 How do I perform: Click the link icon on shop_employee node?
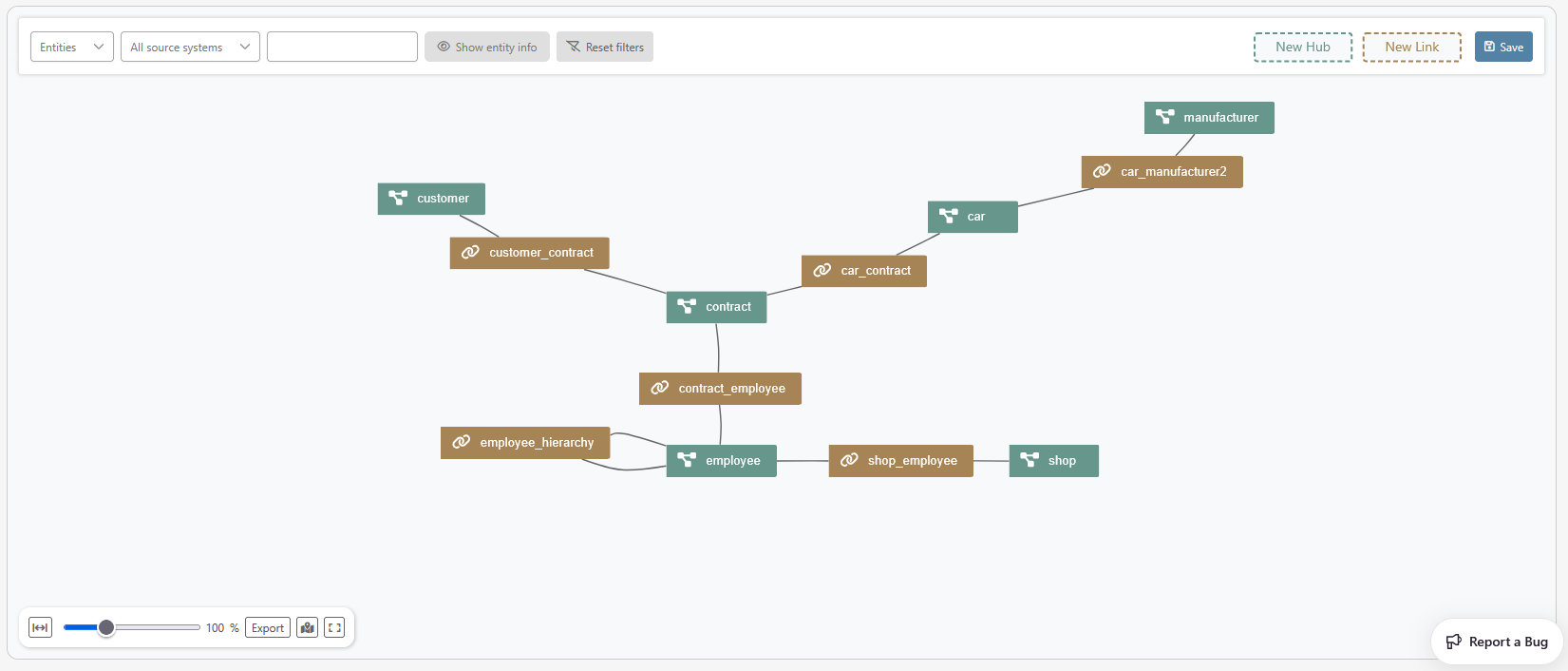click(x=849, y=460)
